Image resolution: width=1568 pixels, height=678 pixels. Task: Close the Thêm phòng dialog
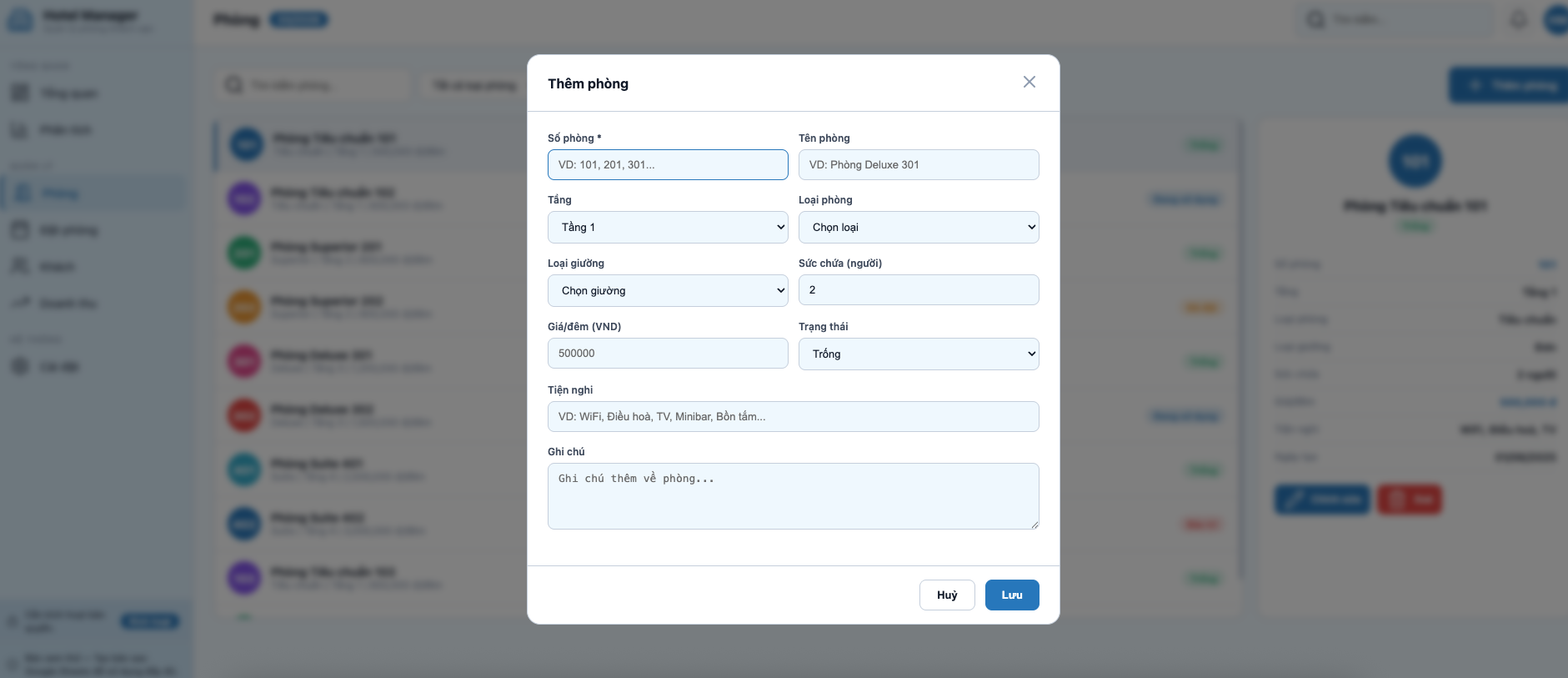click(1029, 82)
